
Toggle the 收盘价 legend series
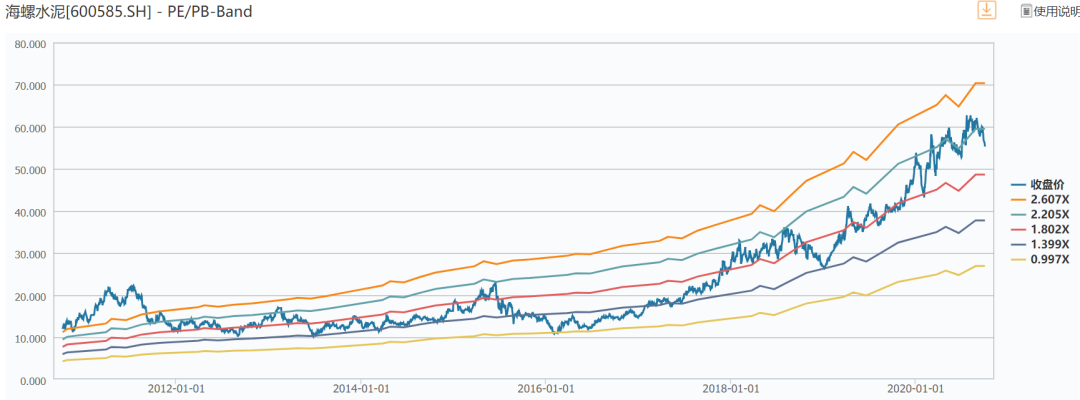coord(1039,185)
